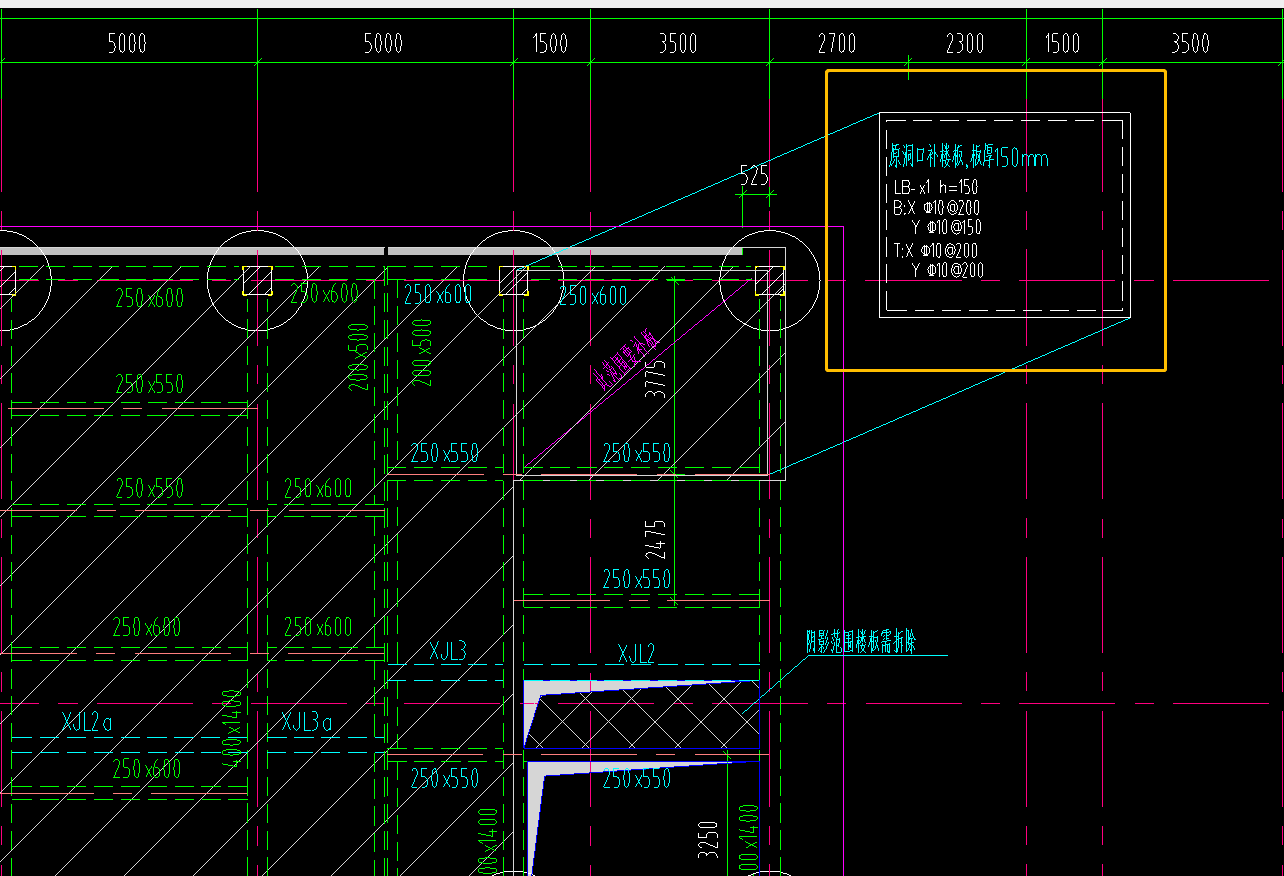Viewport: 1284px width, 876px height.
Task: Select column square below the 525 dimension
Action: point(769,280)
